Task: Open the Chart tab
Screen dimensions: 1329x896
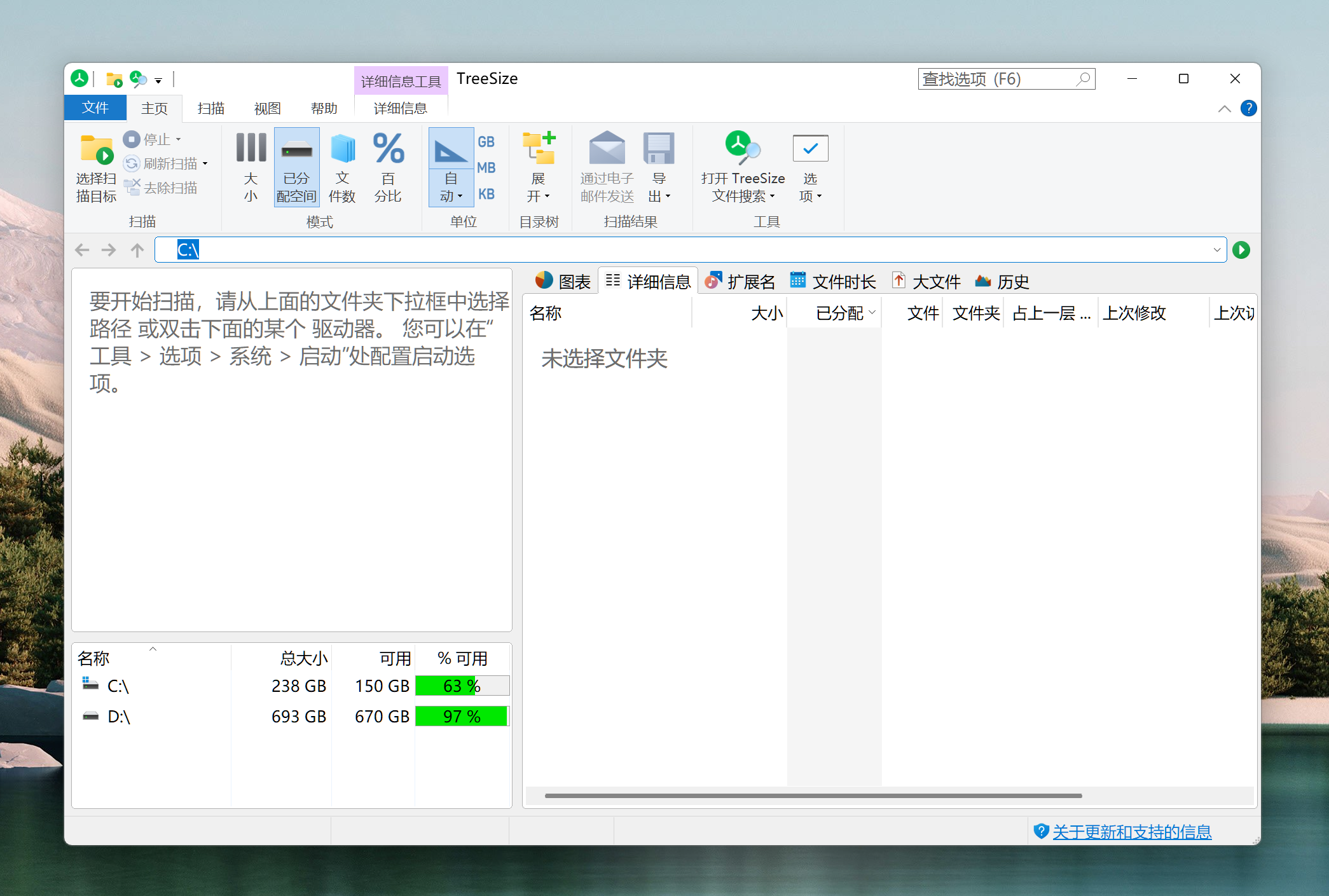Action: point(563,281)
